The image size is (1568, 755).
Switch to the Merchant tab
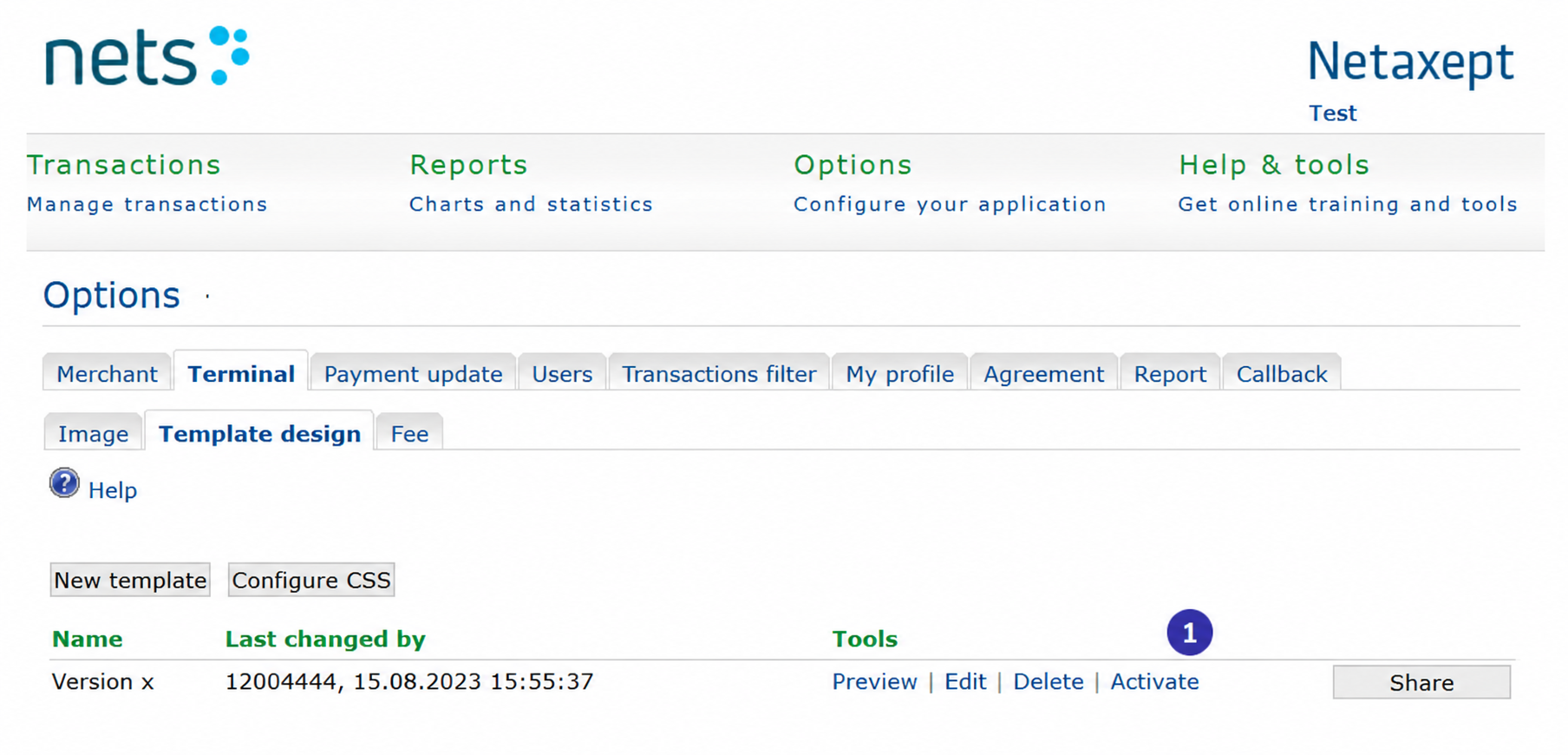(108, 373)
